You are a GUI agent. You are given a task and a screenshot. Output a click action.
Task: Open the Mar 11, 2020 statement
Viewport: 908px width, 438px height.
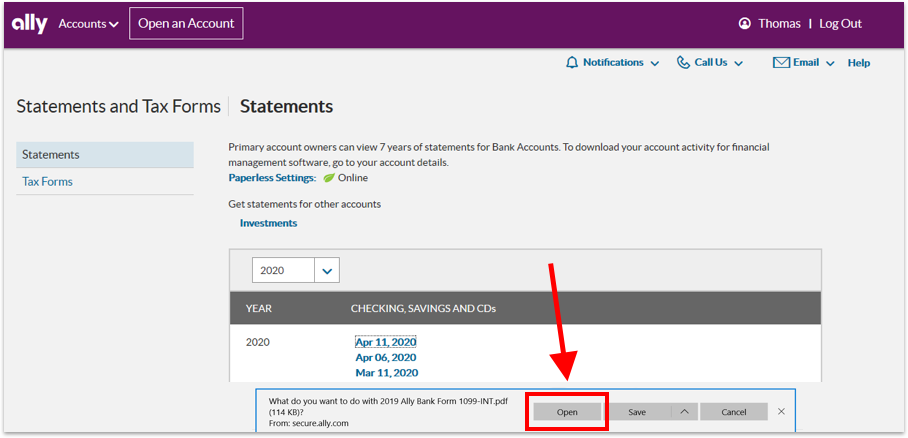386,372
